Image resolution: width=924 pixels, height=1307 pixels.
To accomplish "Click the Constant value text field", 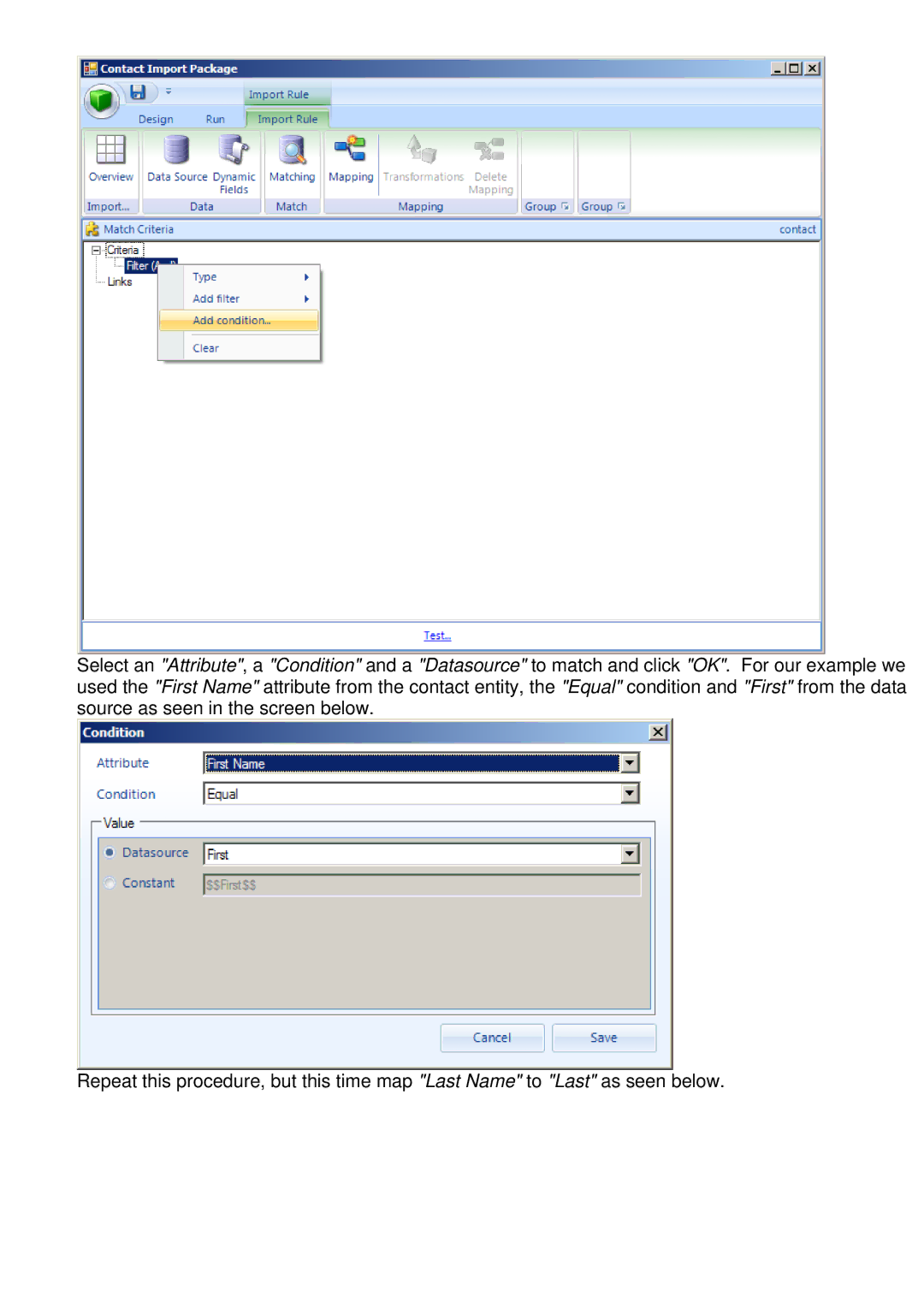I will tap(422, 884).
